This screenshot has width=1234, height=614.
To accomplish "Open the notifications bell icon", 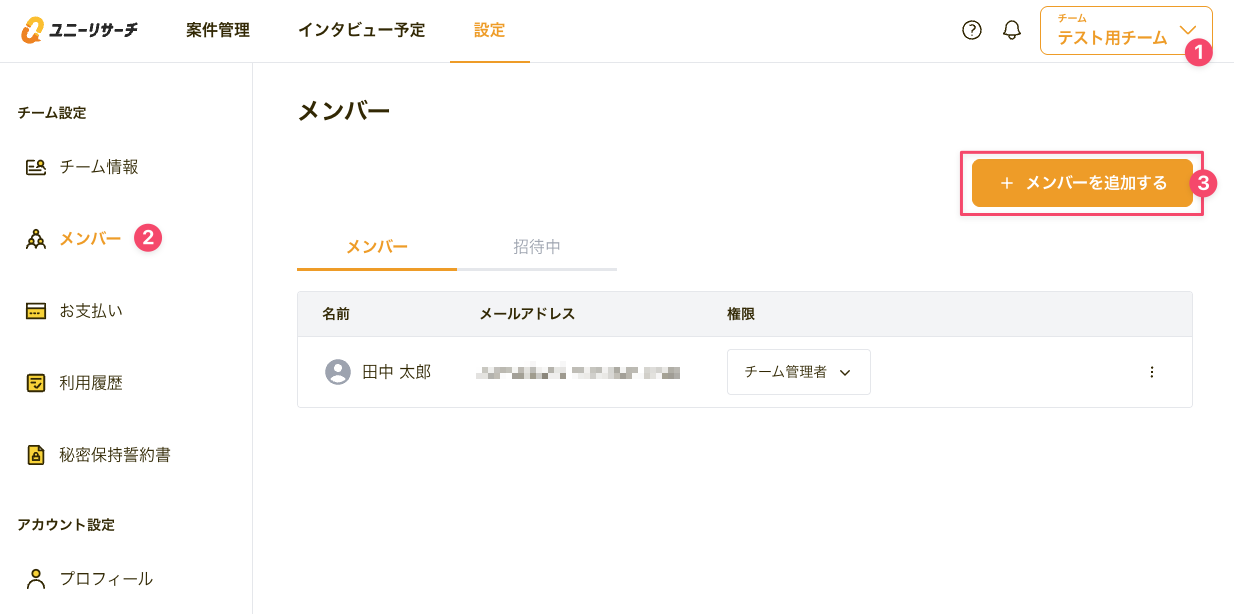I will (1012, 30).
